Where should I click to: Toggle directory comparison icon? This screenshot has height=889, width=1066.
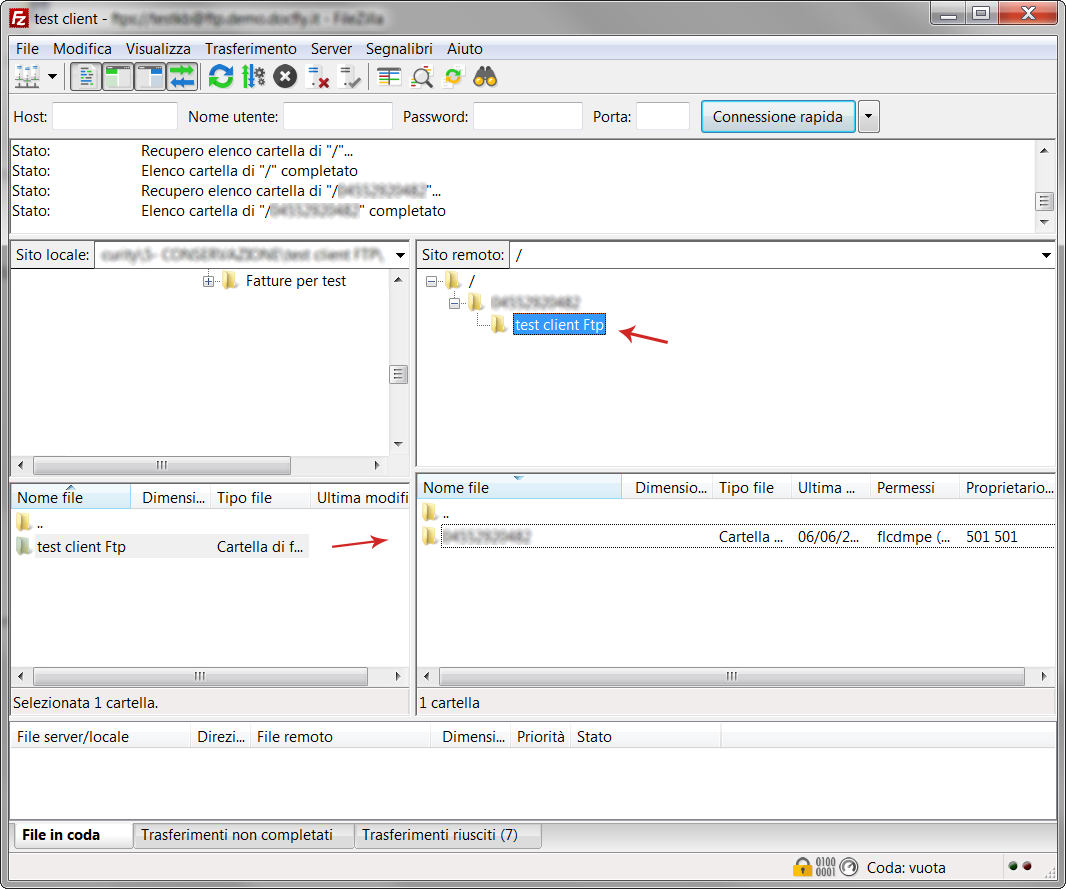[422, 77]
